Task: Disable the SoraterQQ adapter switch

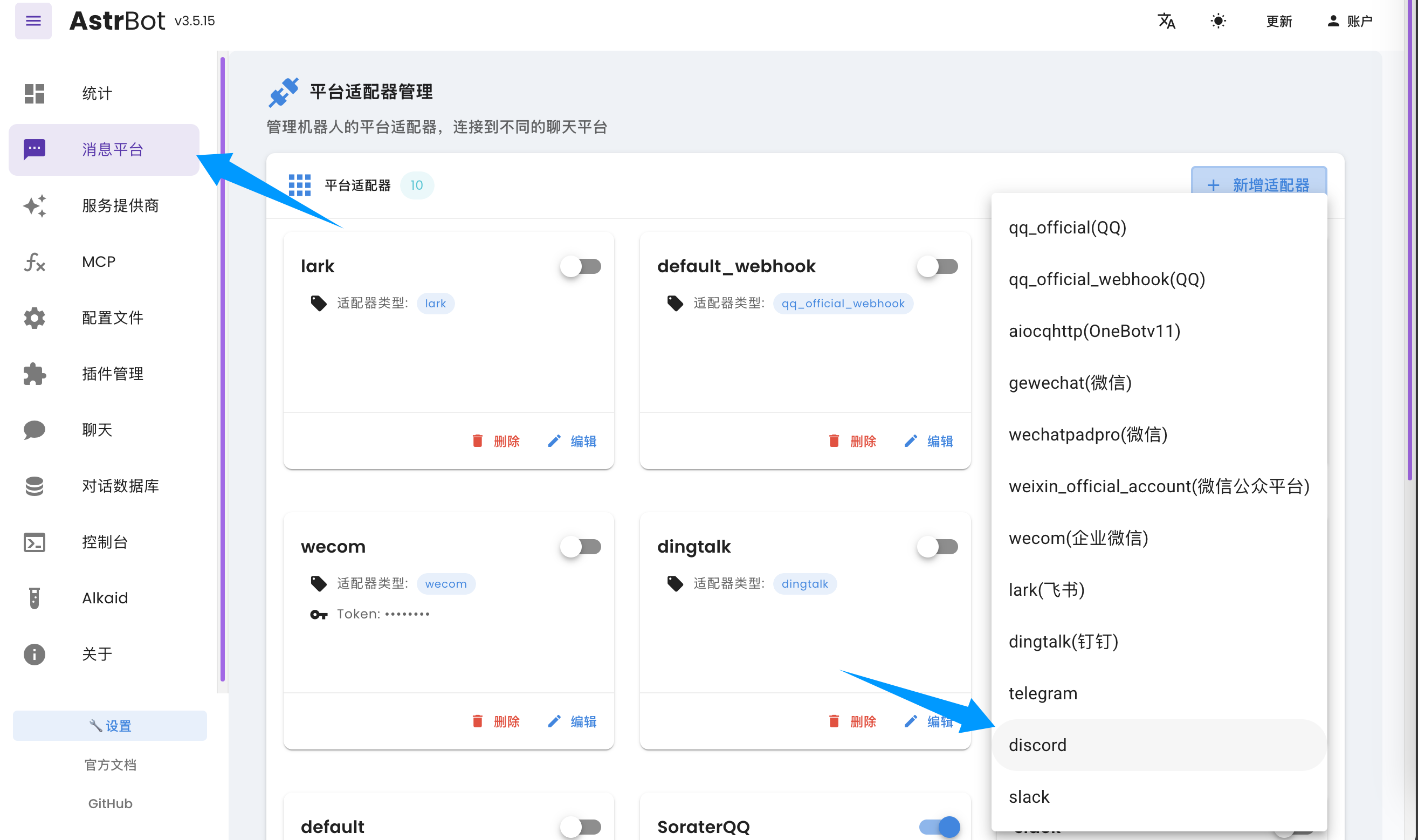Action: pyautogui.click(x=940, y=827)
